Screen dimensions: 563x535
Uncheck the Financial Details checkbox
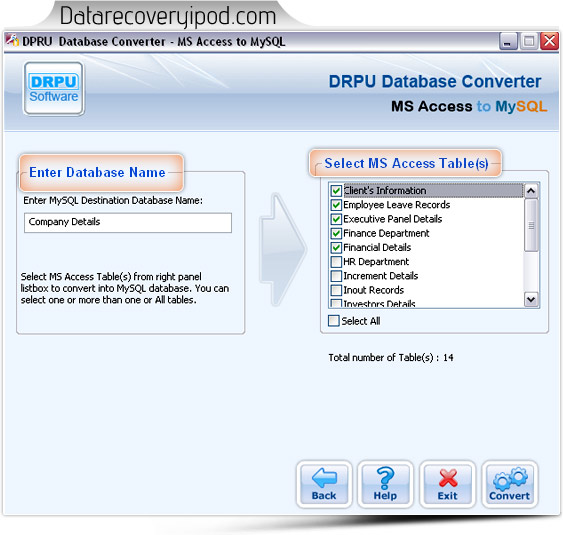[336, 247]
